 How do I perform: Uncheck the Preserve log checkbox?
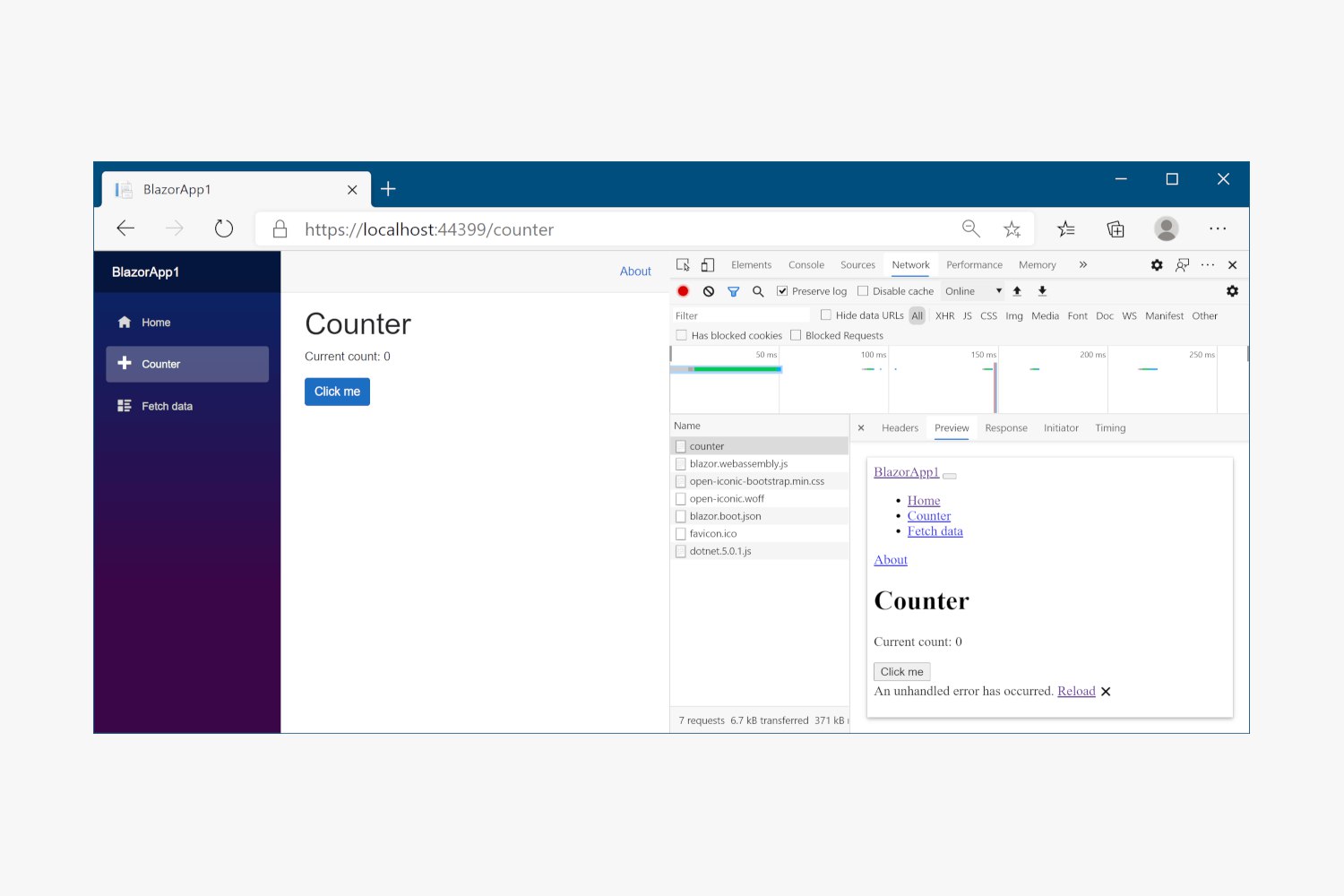click(782, 291)
